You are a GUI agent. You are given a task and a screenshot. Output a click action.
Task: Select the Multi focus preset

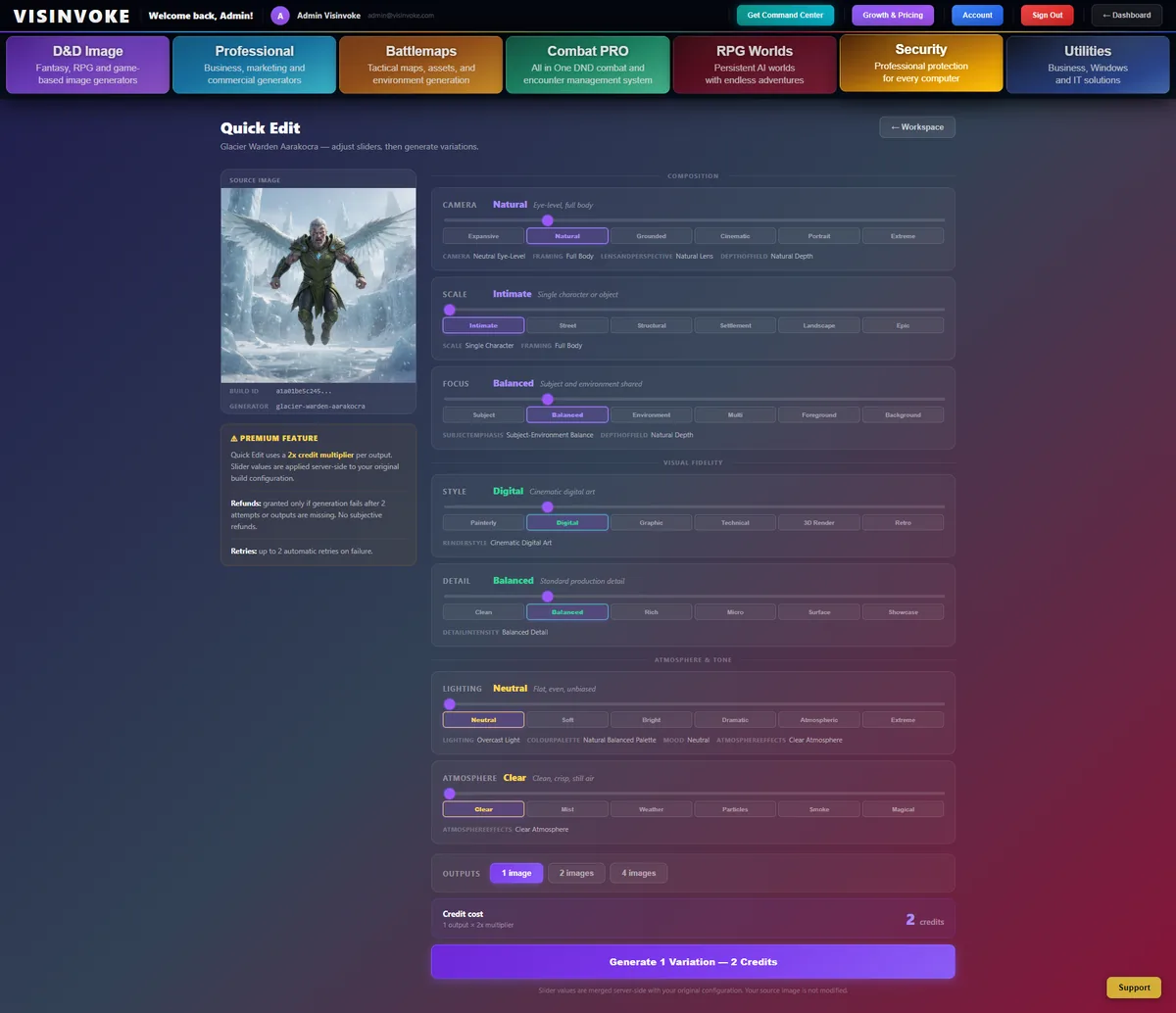coord(735,414)
